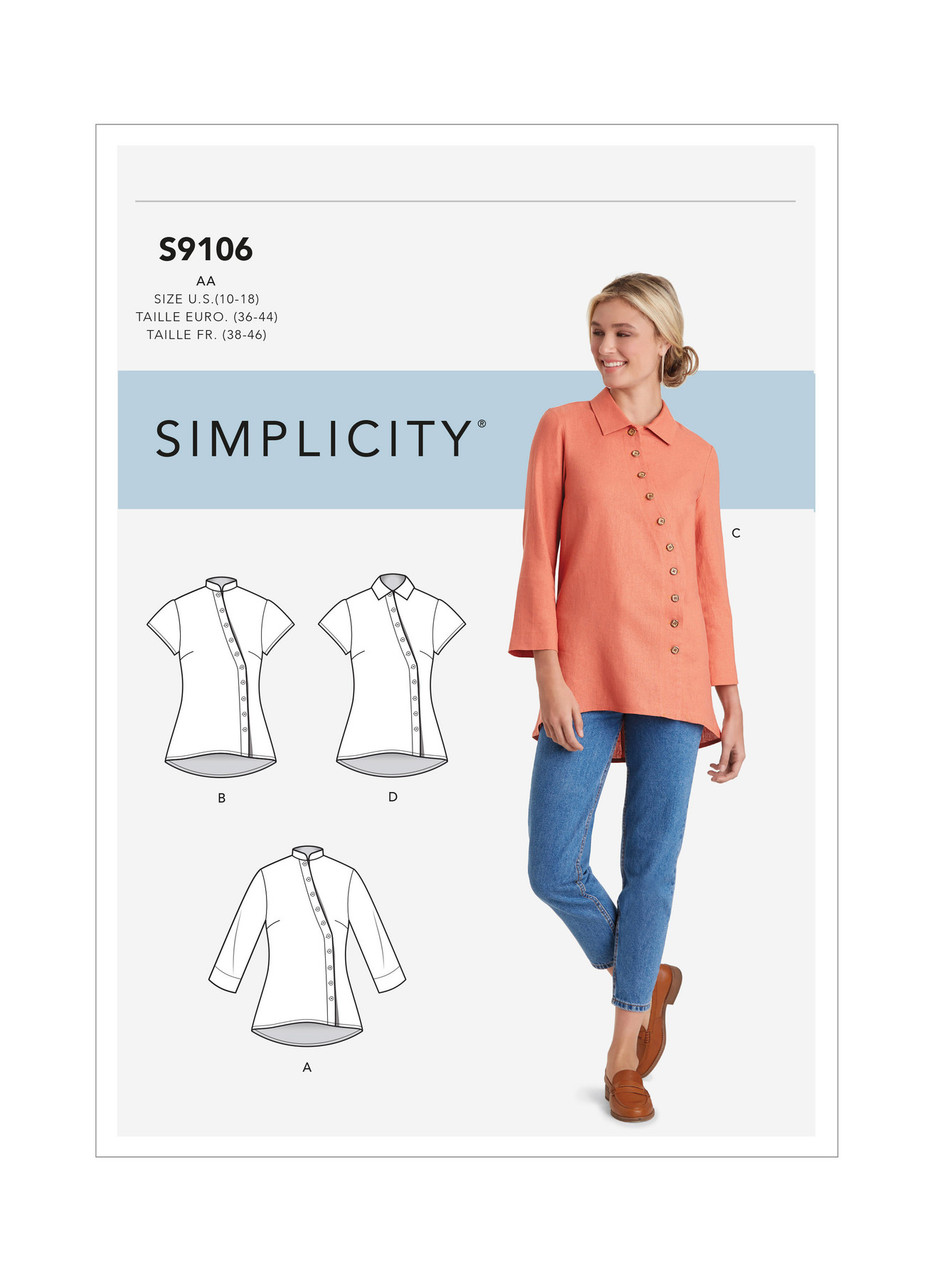Click the AA size code text
The width and height of the screenshot is (931, 1280).
pyautogui.click(x=207, y=281)
